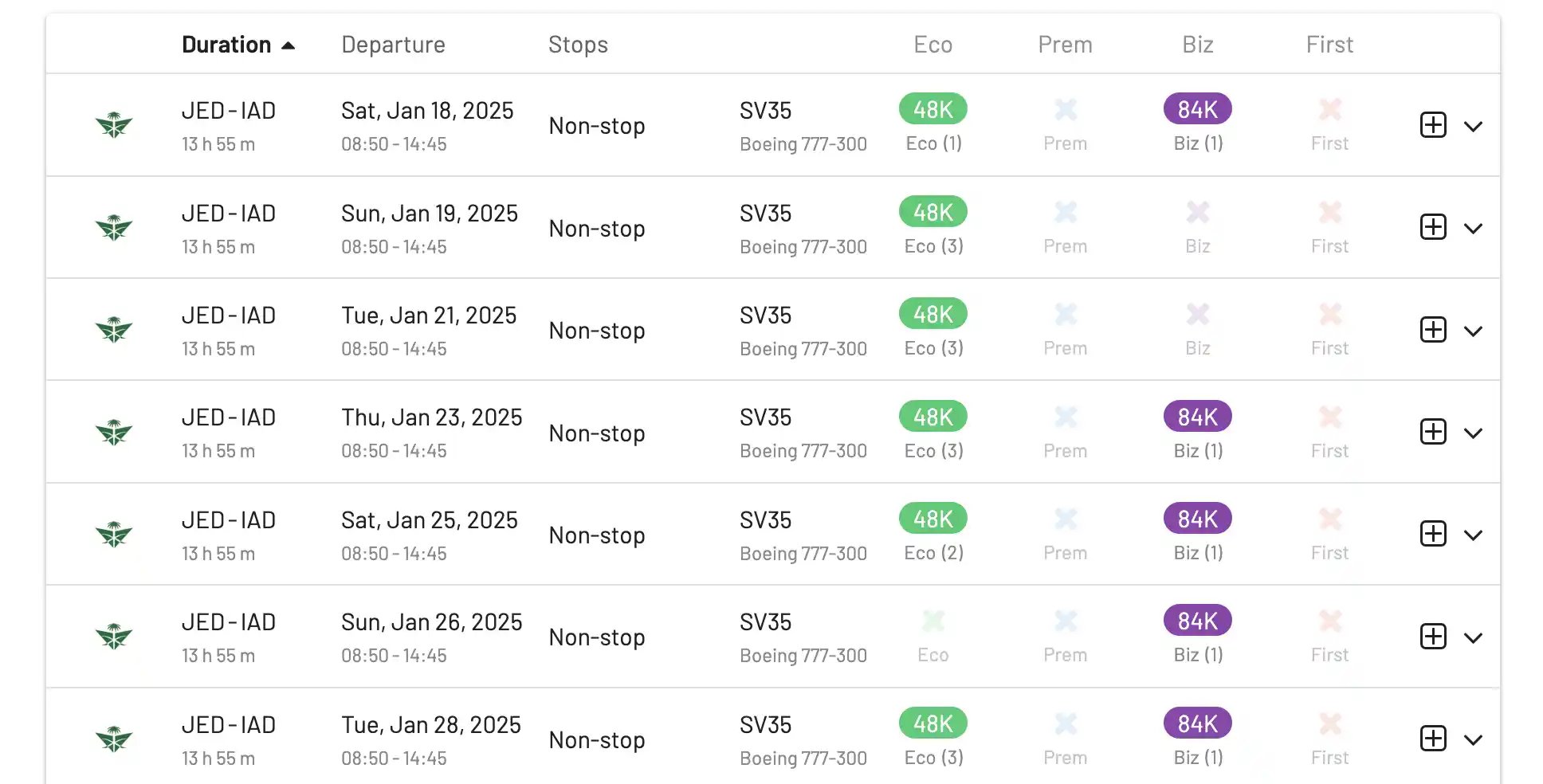
Task: Click the plus icon for Thu, Jan 23 flight
Action: [x=1433, y=432]
